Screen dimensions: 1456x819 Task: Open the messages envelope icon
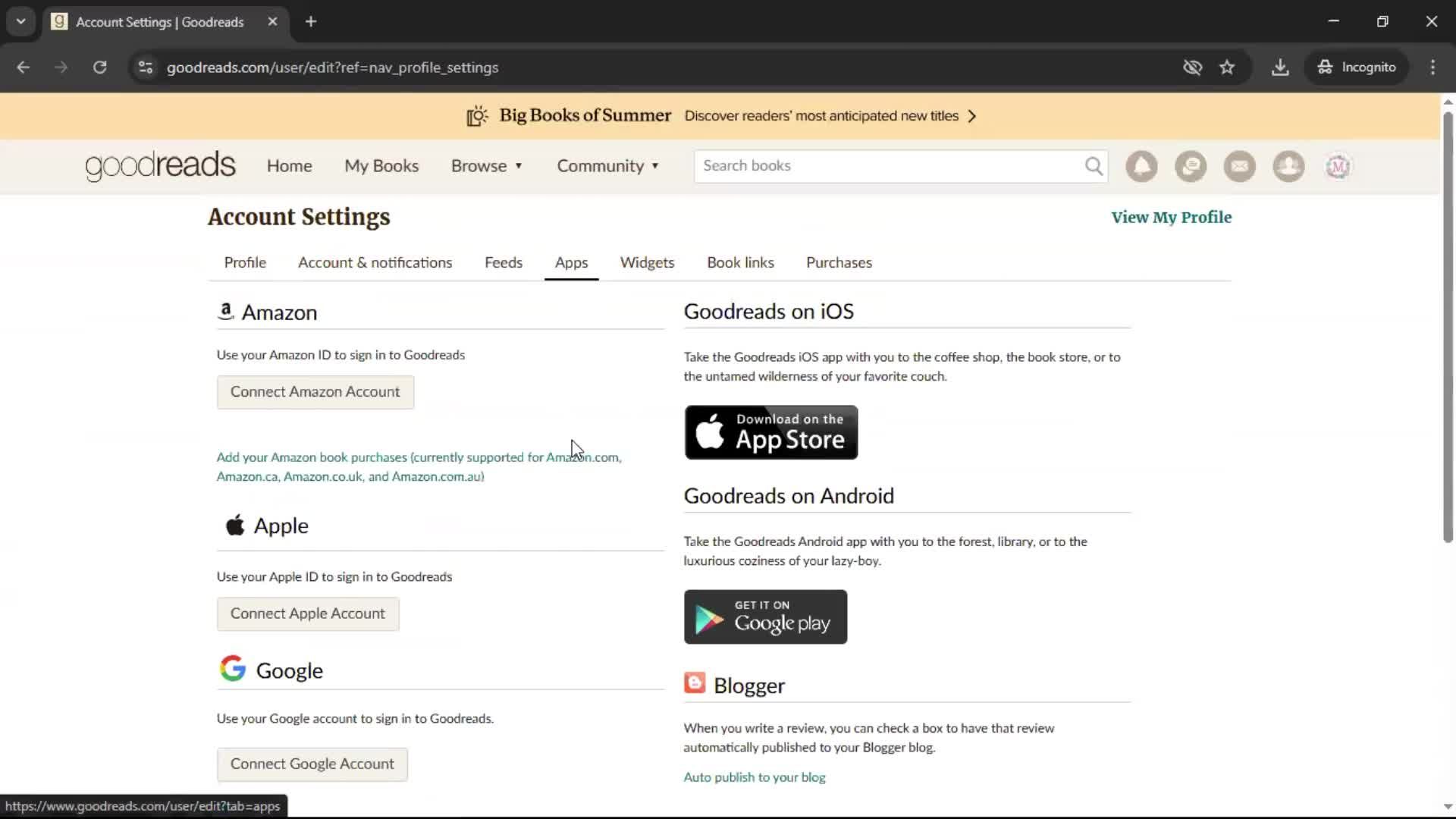[x=1240, y=166]
